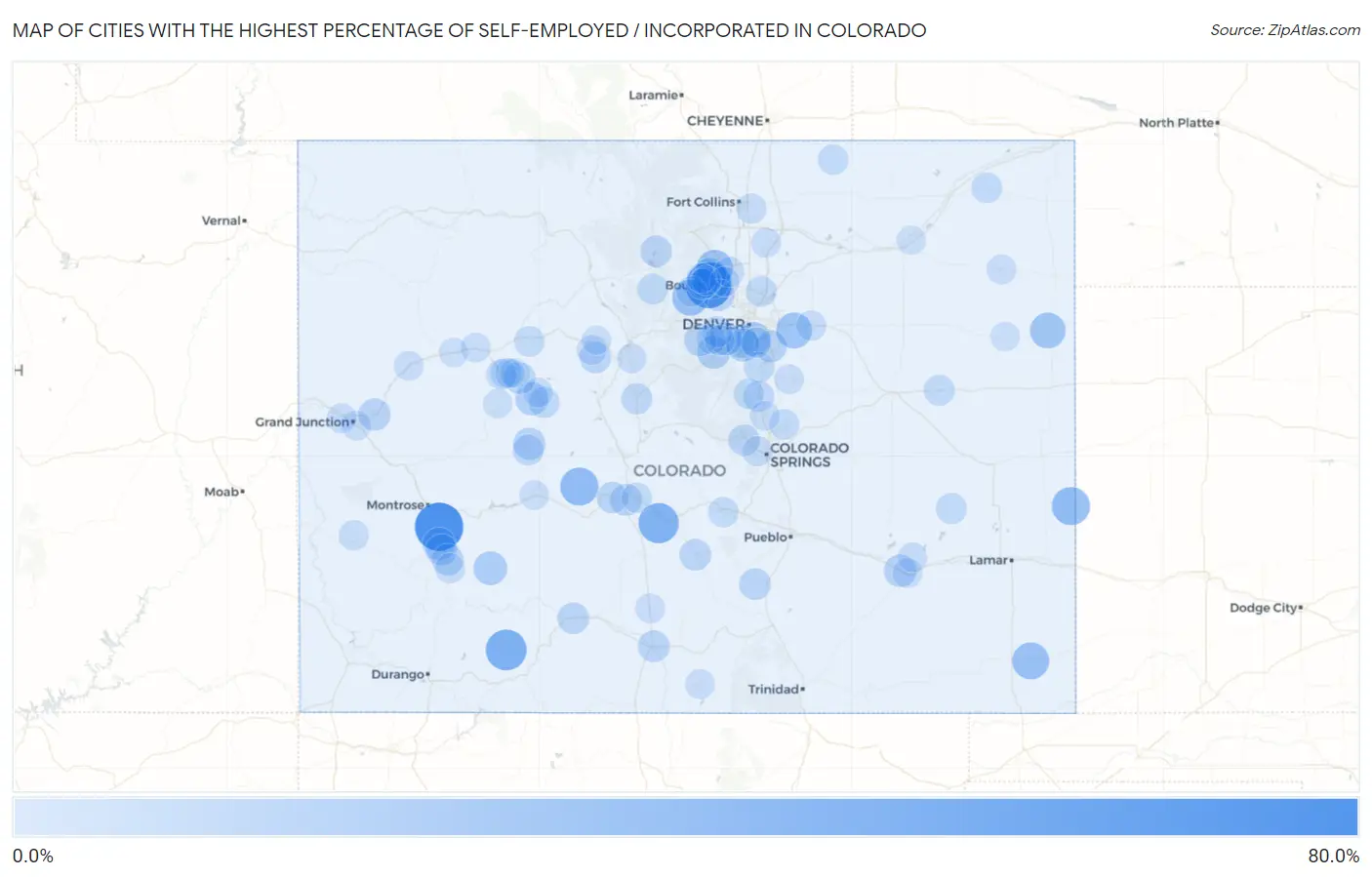Click the COLORADO state label
Viewport: 1372px width, 877px height.
679,470
